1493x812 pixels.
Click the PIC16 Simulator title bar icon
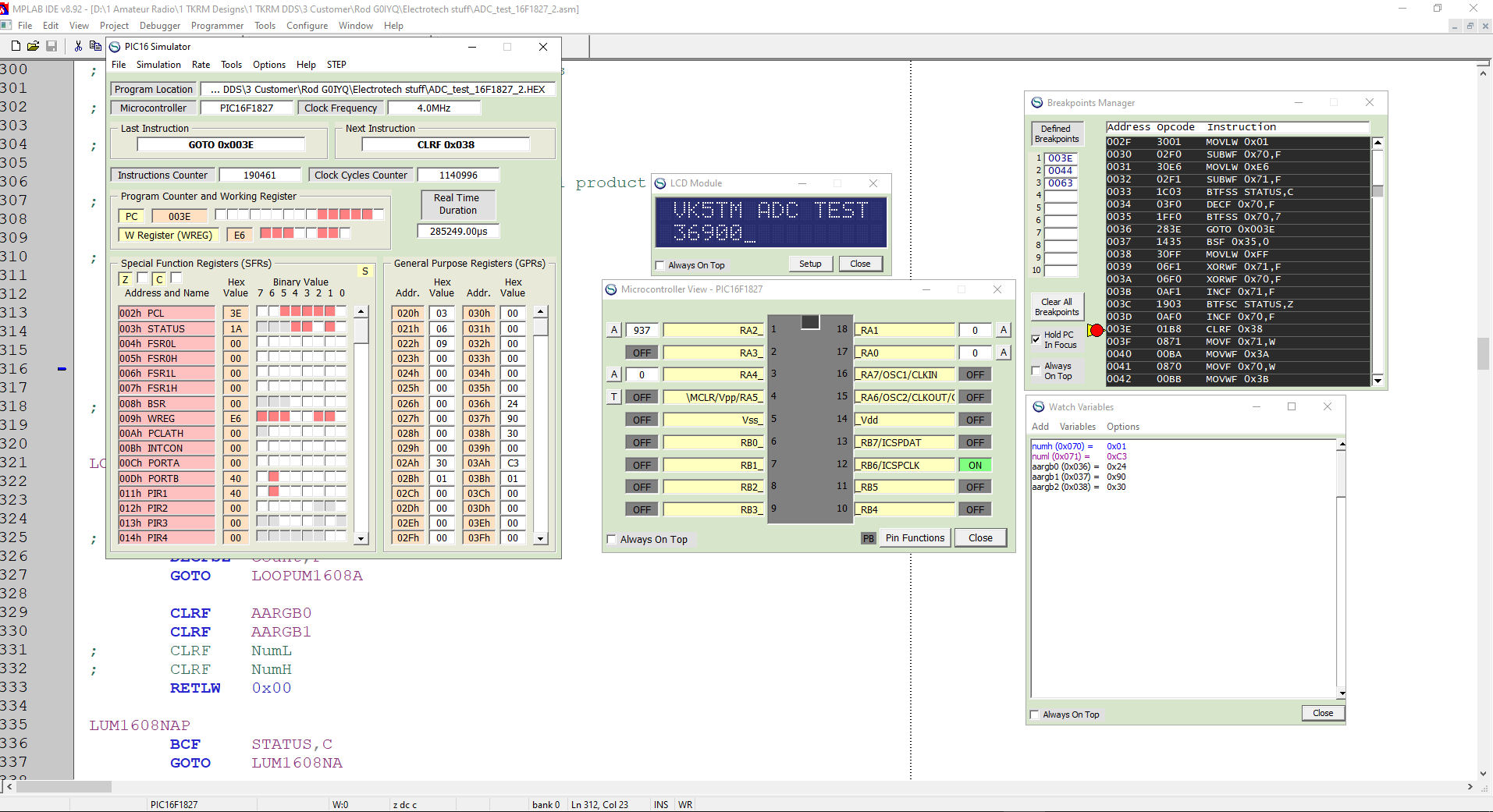[116, 47]
